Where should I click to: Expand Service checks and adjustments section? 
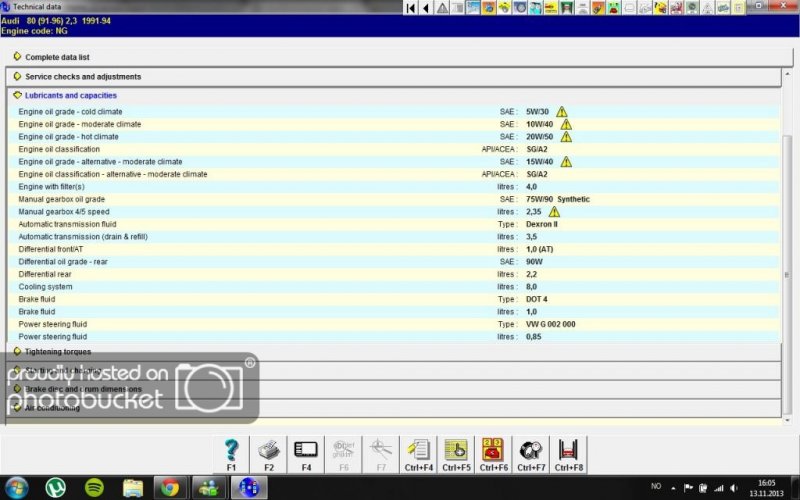coord(82,76)
